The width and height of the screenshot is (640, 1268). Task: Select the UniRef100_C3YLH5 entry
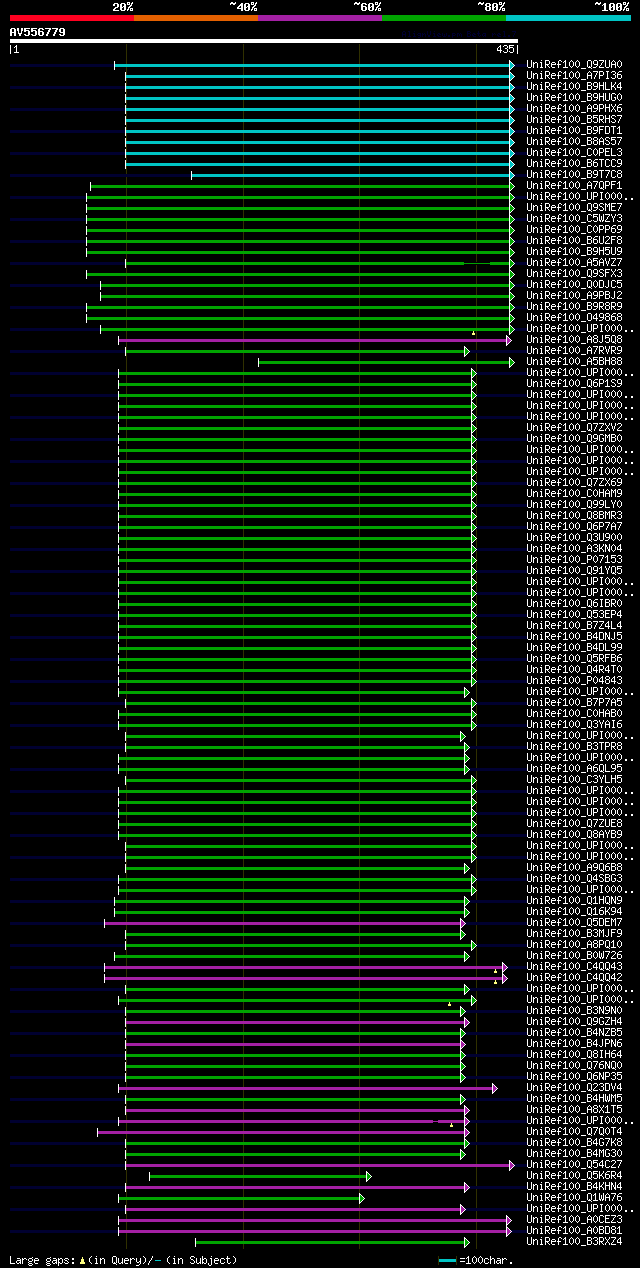pos(574,780)
